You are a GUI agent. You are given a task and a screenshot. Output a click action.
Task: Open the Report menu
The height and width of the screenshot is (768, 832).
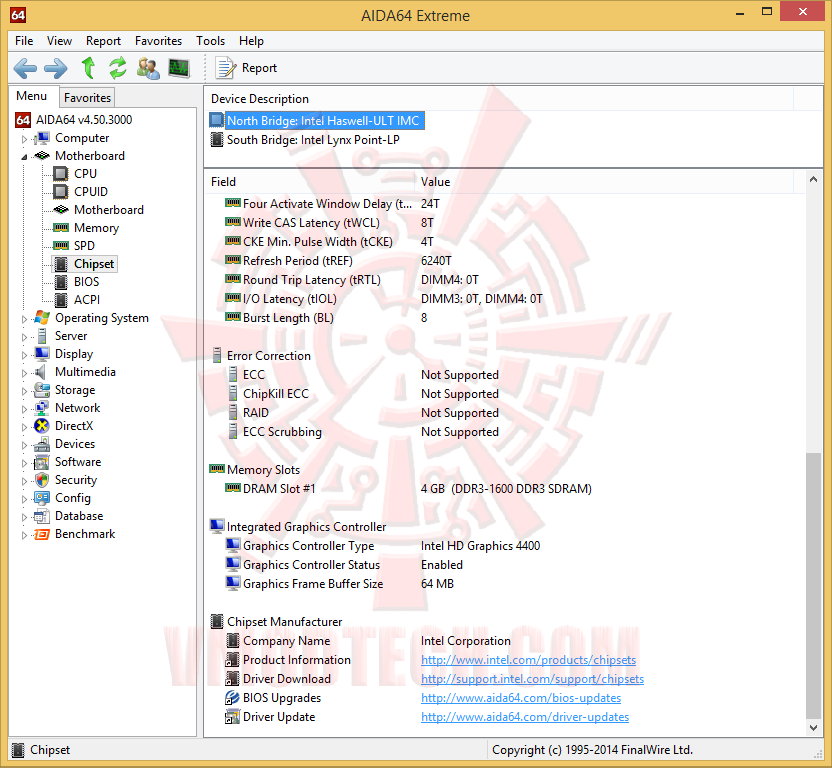pyautogui.click(x=103, y=41)
